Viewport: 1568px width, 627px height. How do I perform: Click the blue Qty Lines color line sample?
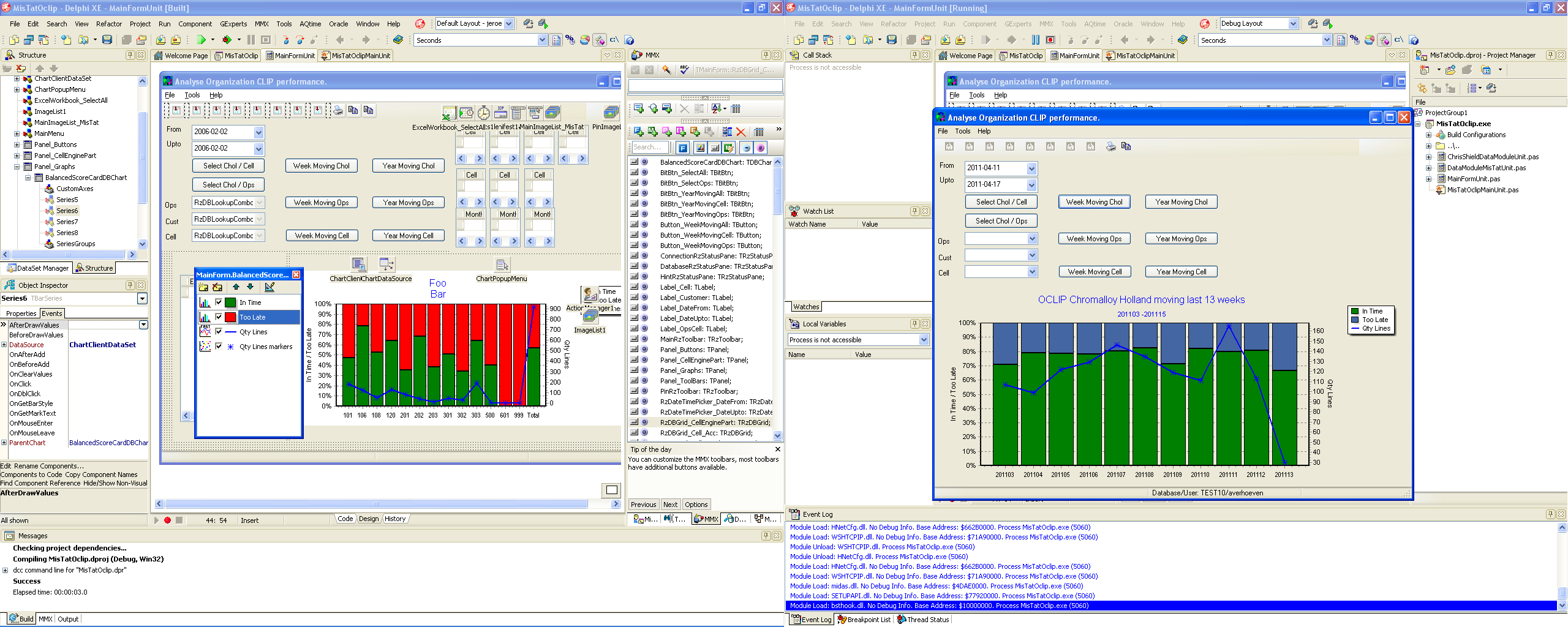coord(230,332)
